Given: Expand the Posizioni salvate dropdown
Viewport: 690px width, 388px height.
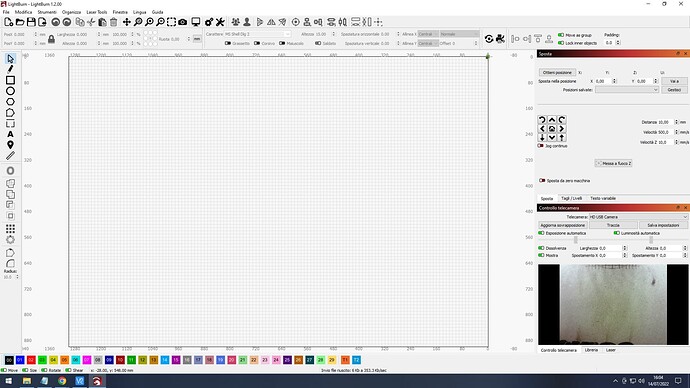Looking at the screenshot, I should click(x=627, y=90).
